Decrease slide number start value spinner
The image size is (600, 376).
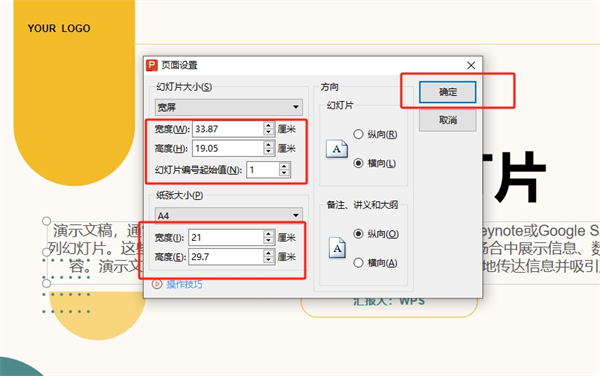284,173
